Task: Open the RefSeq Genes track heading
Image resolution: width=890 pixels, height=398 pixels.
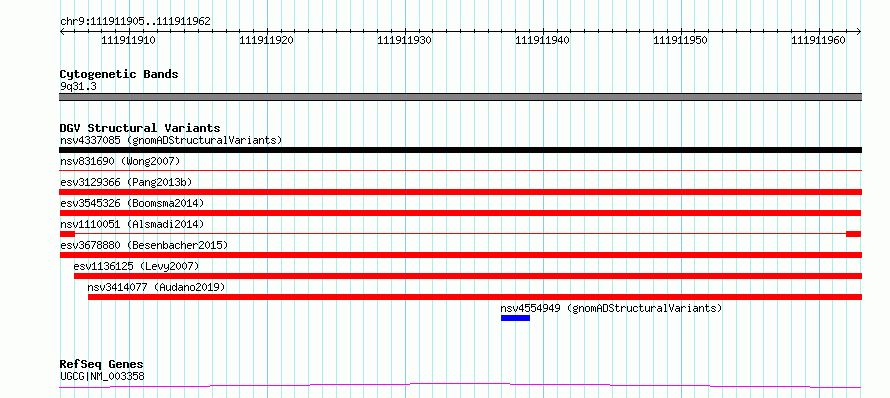Action: 102,365
